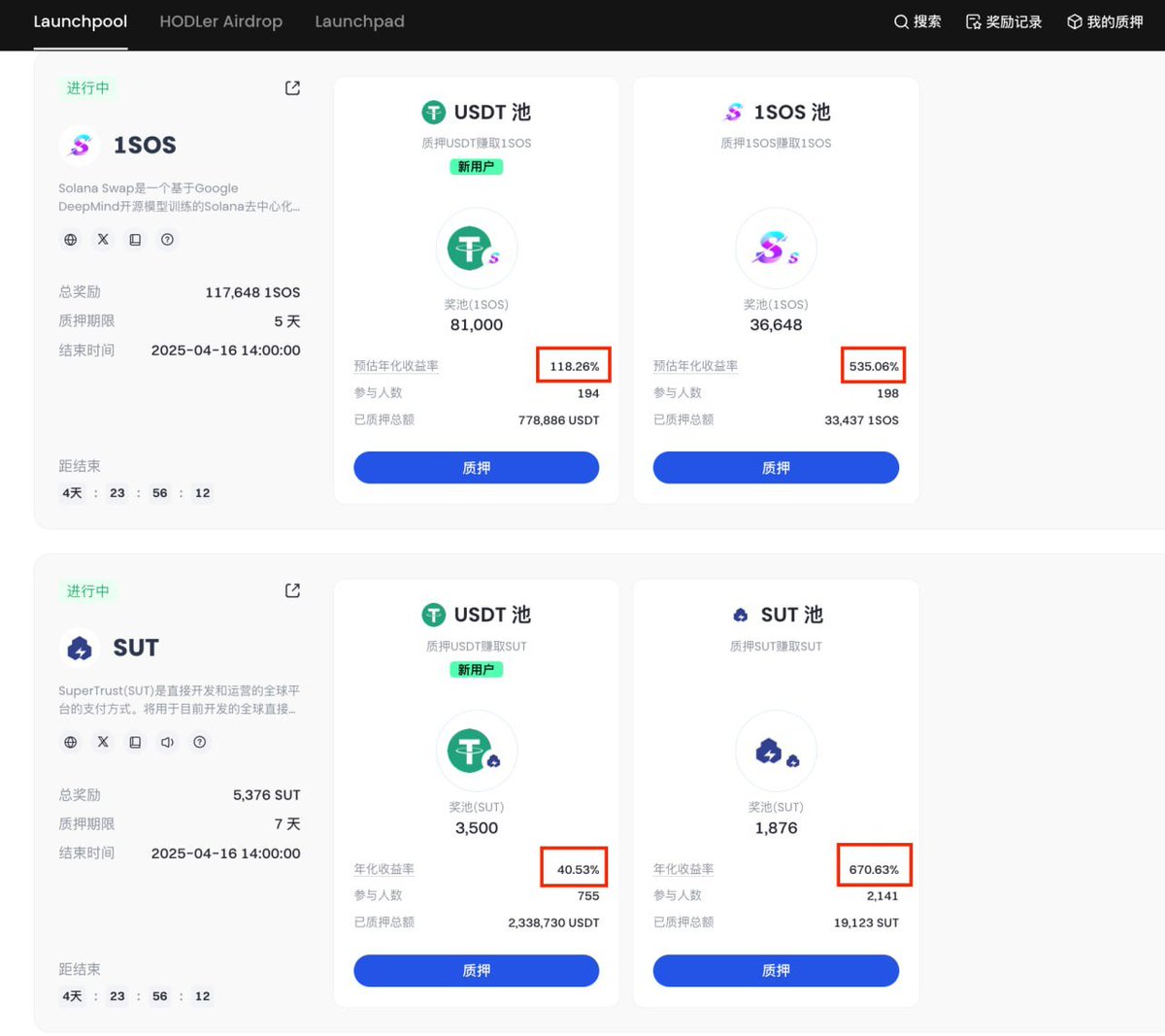Open 奖励记录 reward records
Viewport: 1165px width, 1036px height.
pos(1004,21)
